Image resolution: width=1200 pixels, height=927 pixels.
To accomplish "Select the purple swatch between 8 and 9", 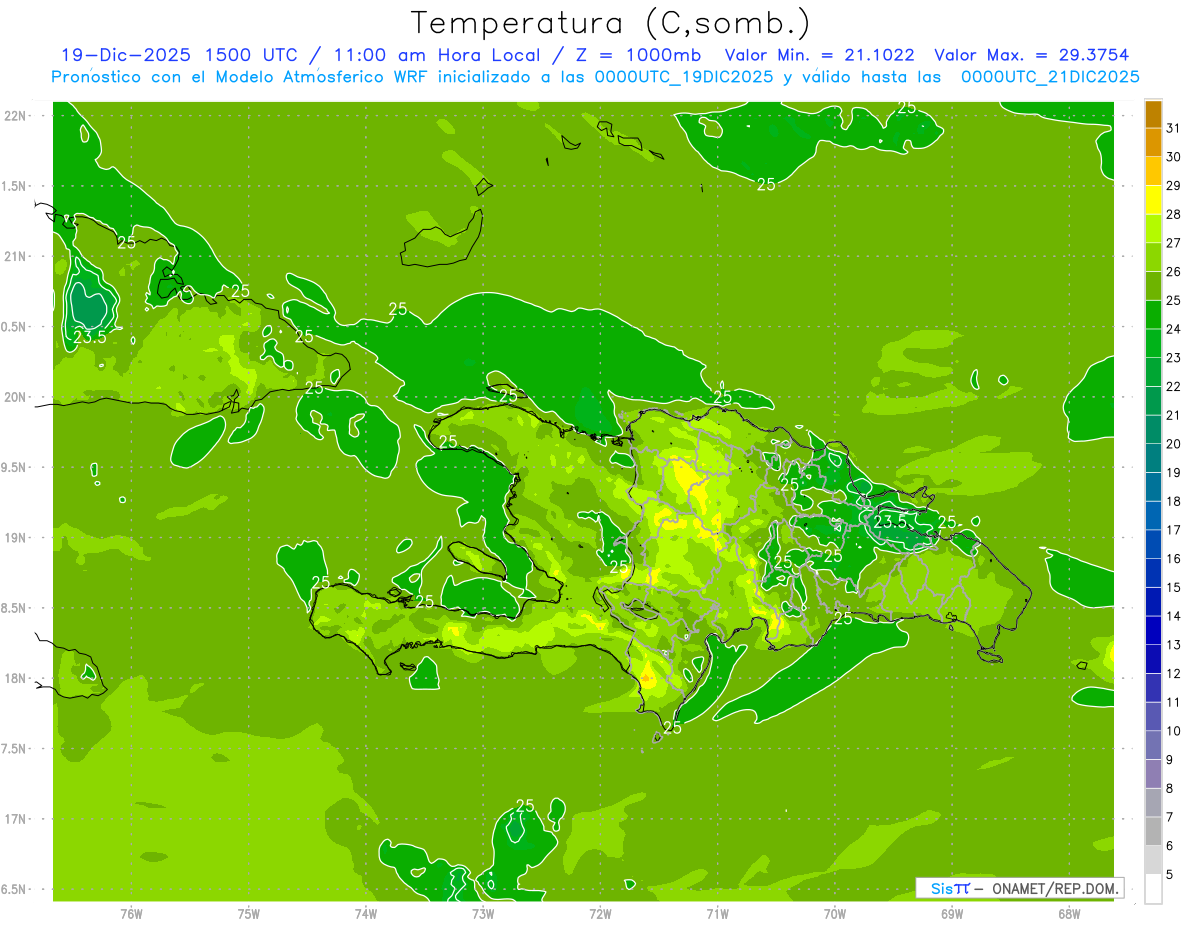I will tap(1153, 774).
